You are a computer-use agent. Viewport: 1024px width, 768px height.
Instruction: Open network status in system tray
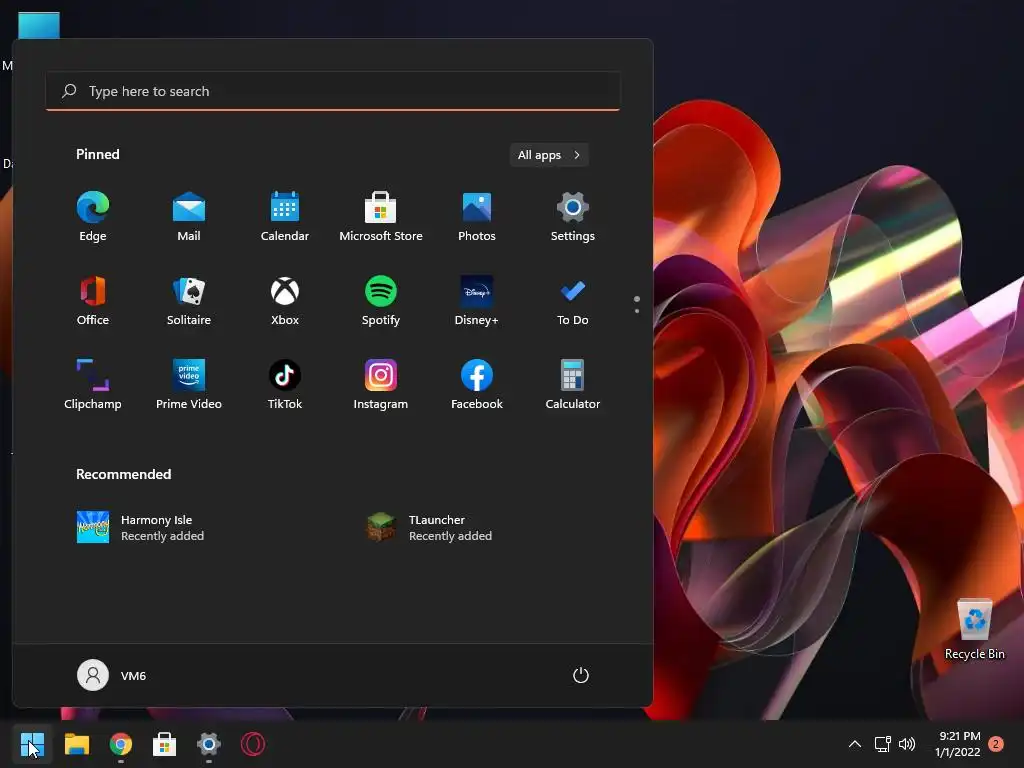[883, 744]
